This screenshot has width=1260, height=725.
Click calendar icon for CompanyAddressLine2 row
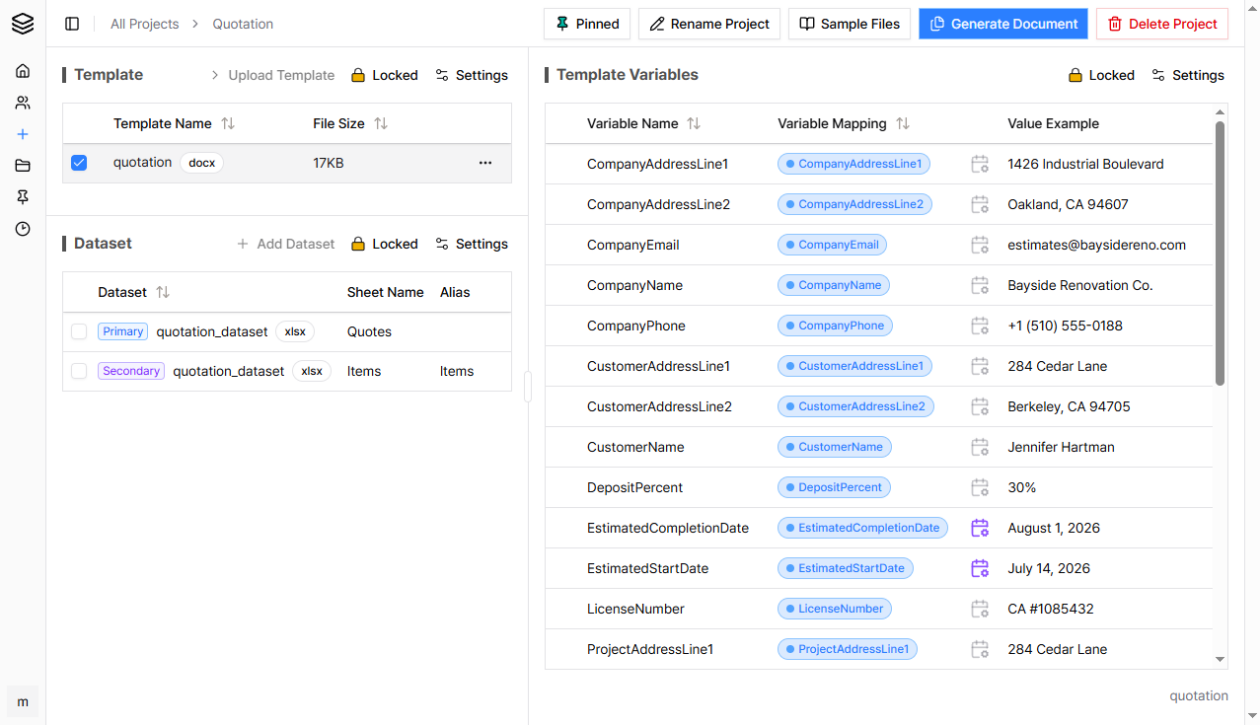[980, 204]
